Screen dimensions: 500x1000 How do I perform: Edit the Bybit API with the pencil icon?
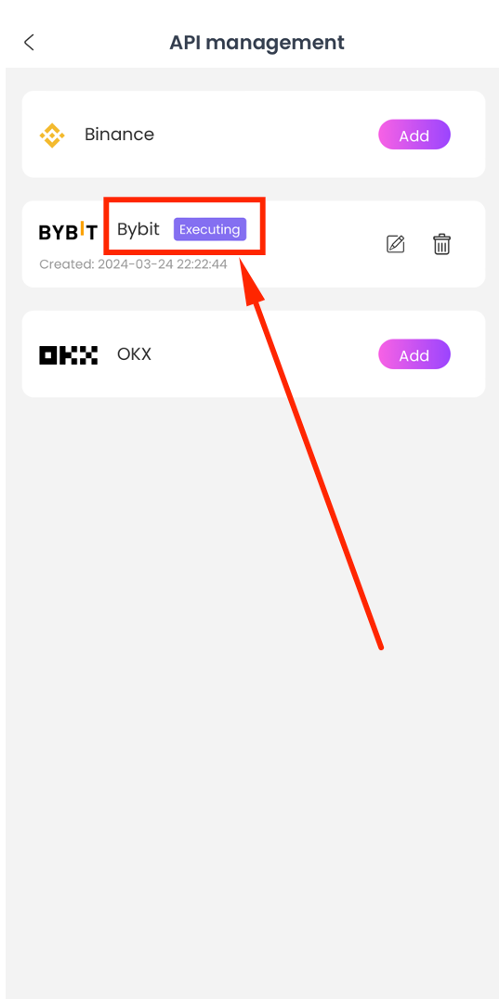[396, 244]
